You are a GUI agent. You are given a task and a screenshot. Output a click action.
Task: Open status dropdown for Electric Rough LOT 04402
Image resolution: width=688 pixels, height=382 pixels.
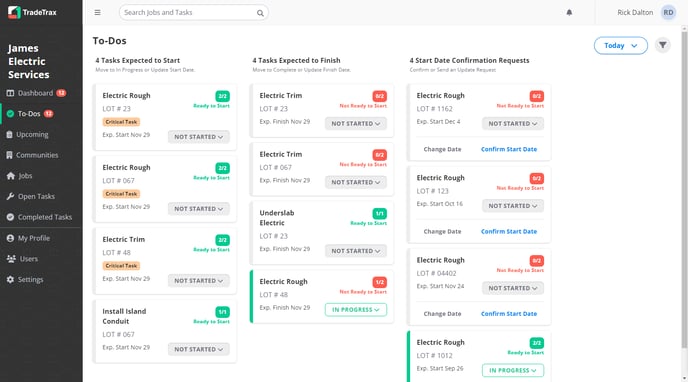[x=513, y=288]
